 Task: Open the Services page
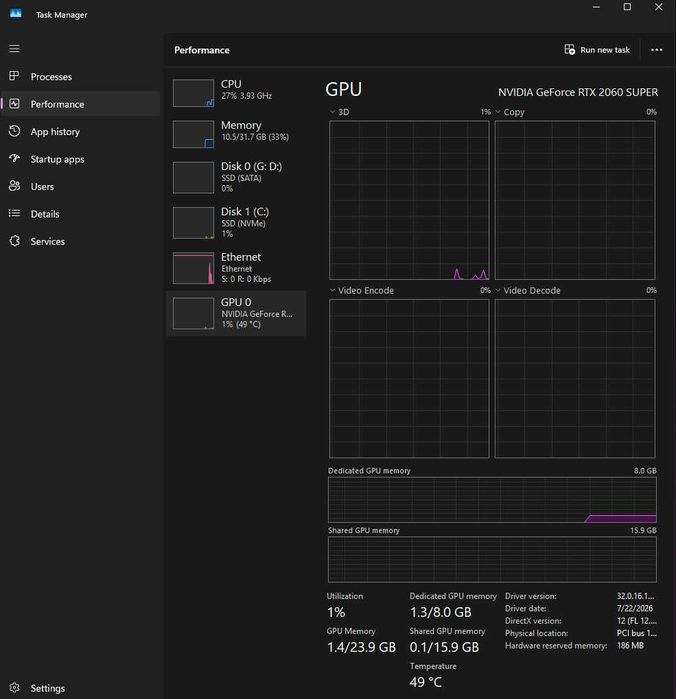80,241
